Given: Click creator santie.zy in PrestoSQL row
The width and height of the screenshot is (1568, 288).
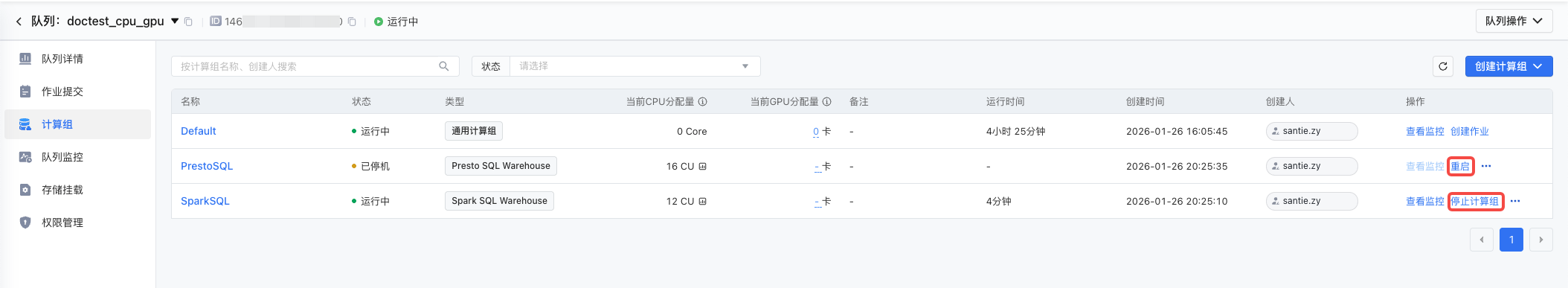Looking at the screenshot, I should coord(1312,166).
